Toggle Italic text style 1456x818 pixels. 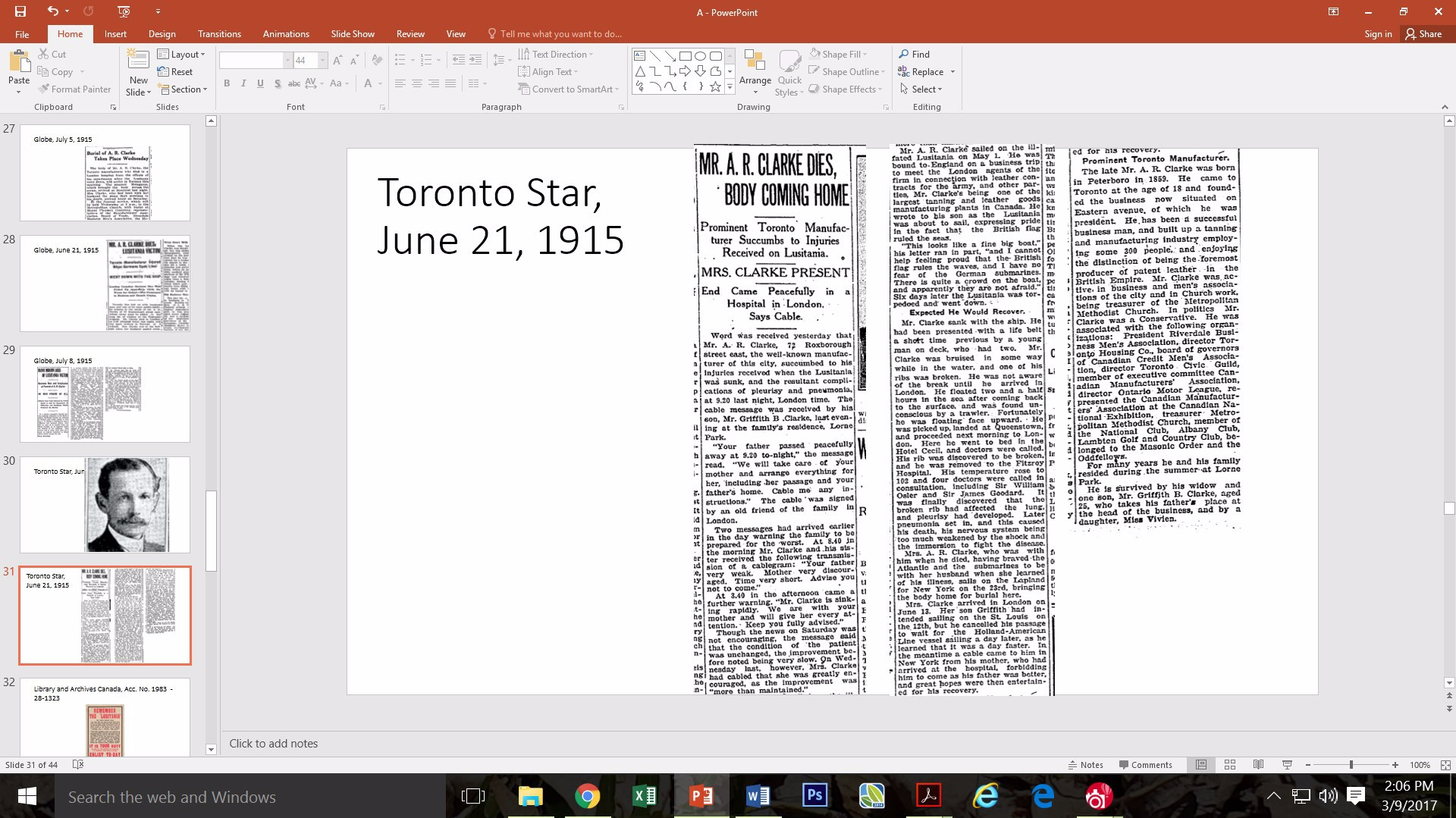[x=243, y=83]
